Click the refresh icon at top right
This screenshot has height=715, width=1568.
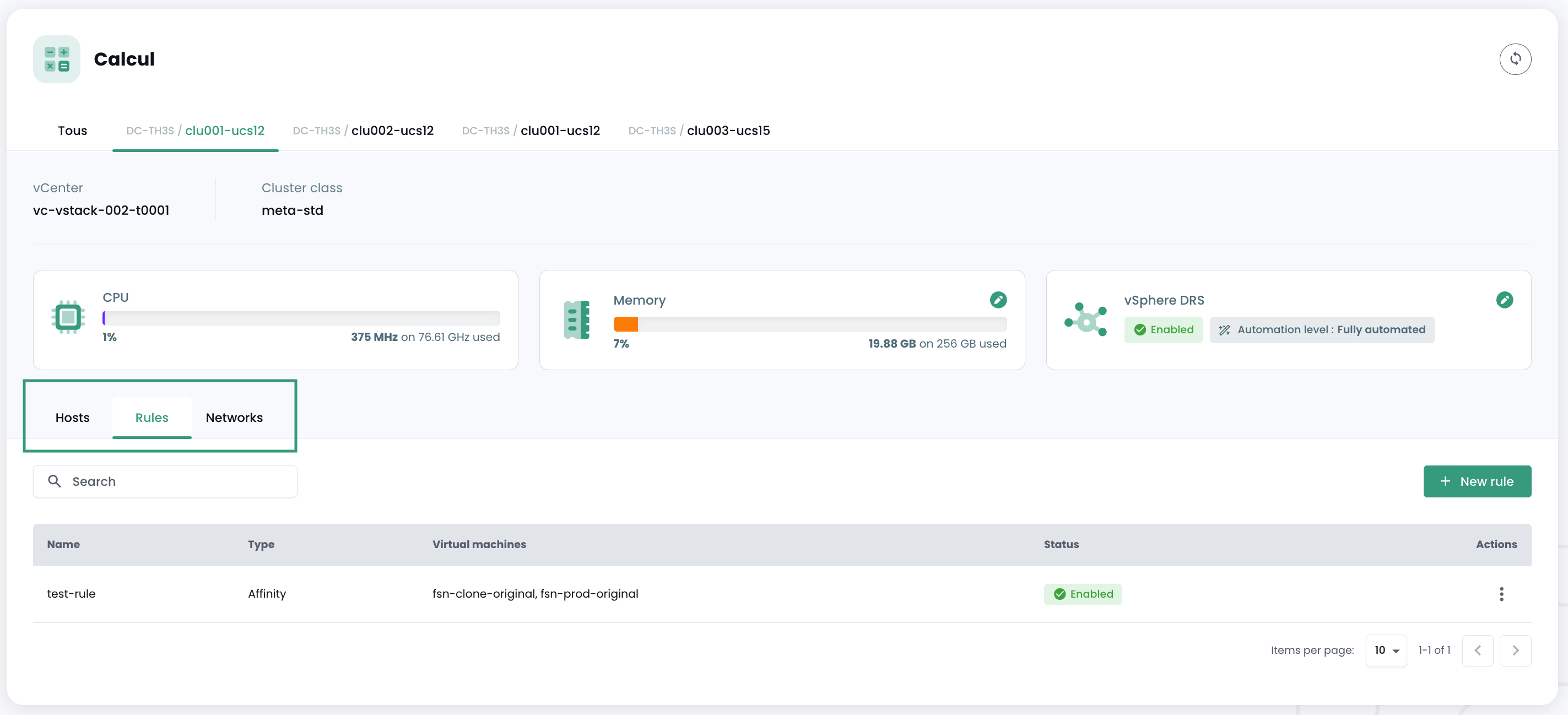point(1515,59)
